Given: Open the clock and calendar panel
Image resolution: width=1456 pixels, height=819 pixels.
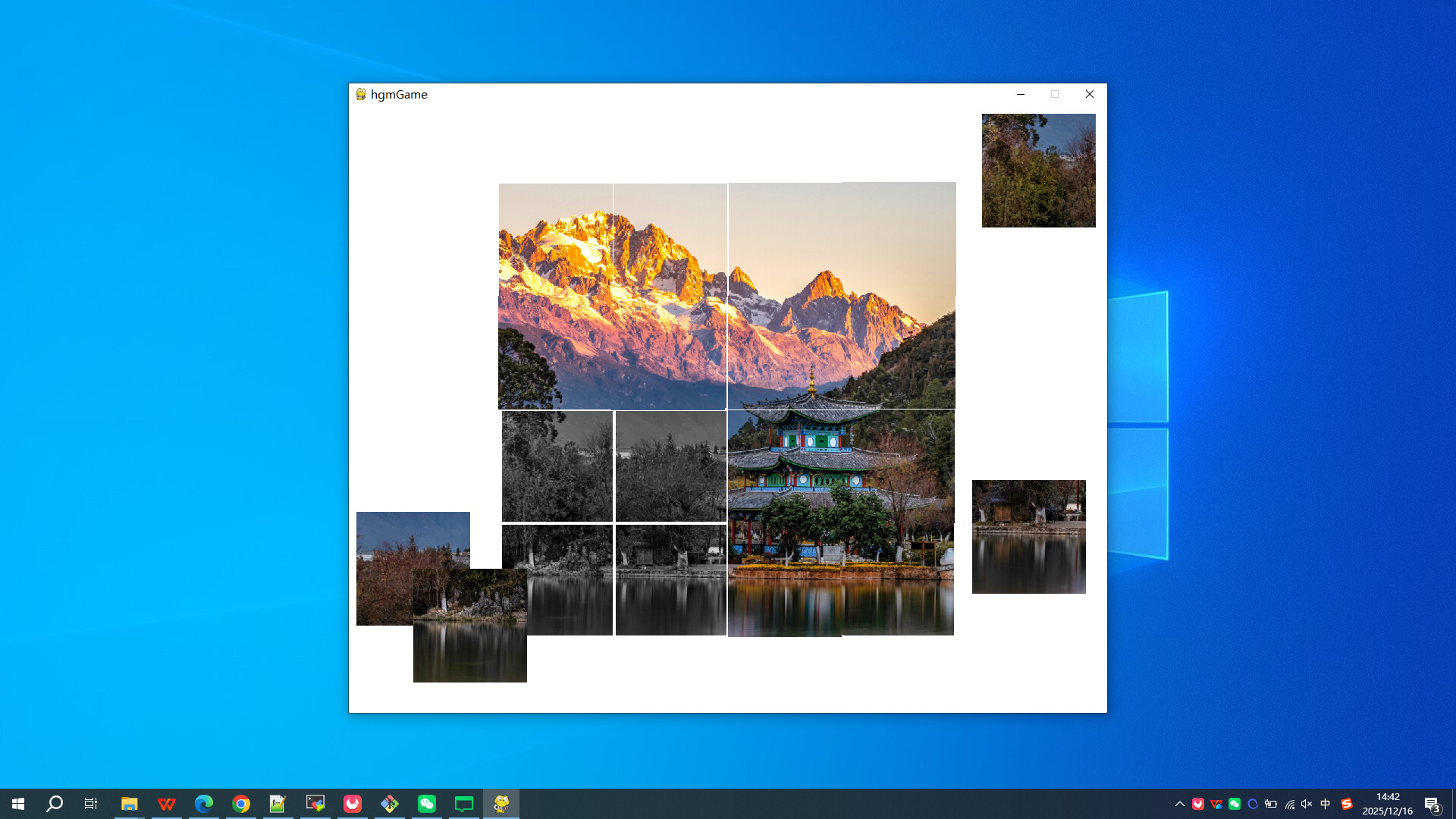Looking at the screenshot, I should click(1386, 803).
